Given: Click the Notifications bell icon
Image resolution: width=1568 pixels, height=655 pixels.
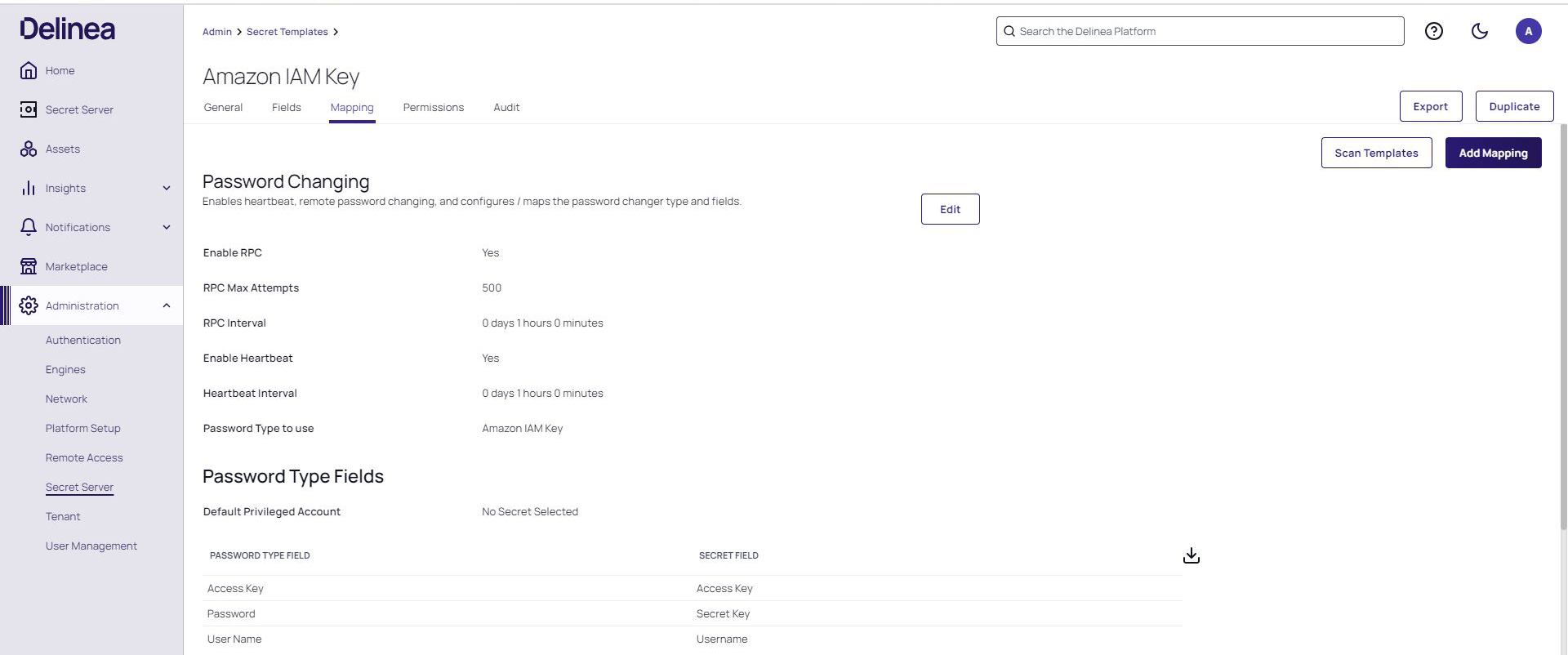Looking at the screenshot, I should (x=29, y=227).
